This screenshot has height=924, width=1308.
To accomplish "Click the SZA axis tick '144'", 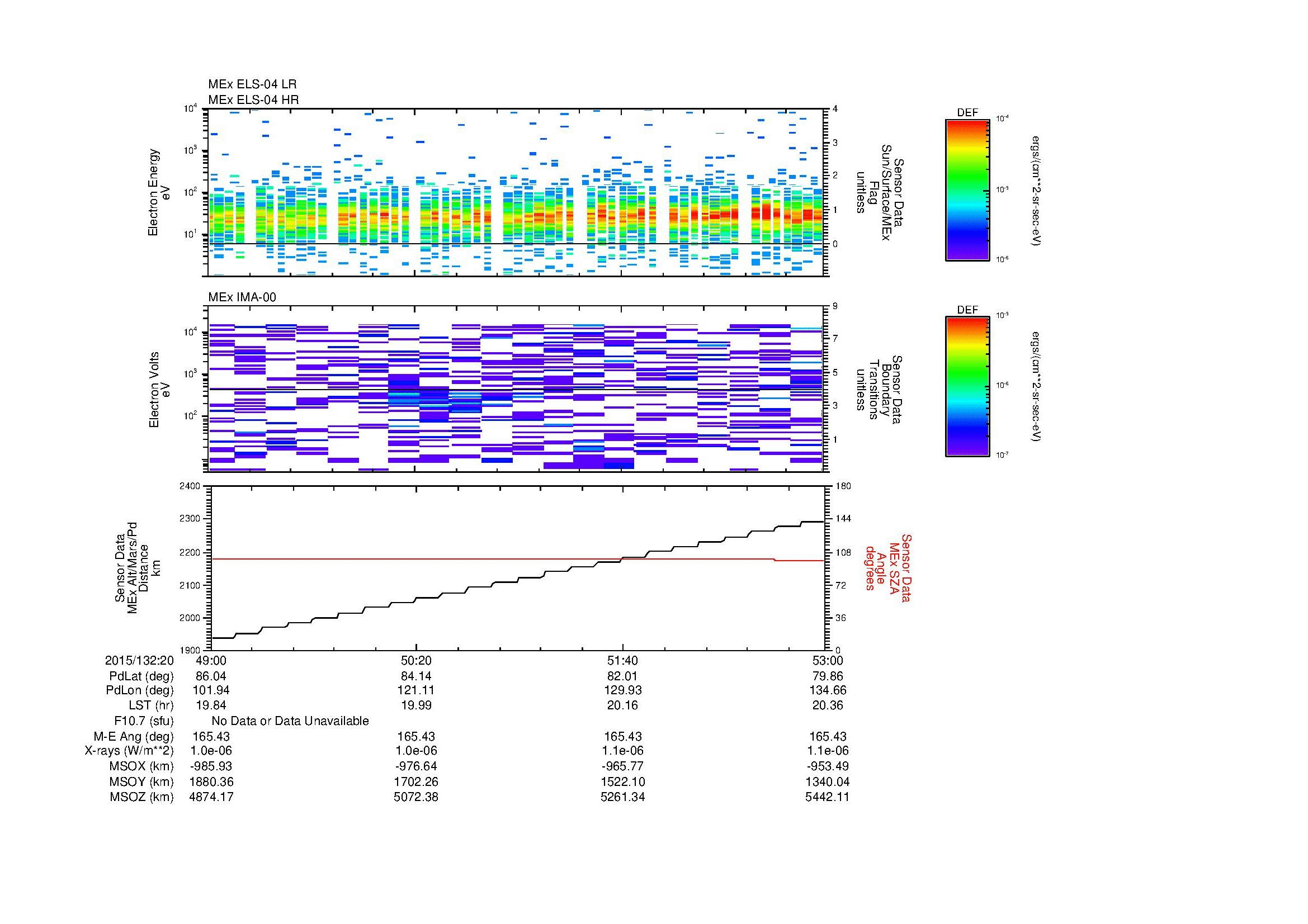I will (843, 519).
